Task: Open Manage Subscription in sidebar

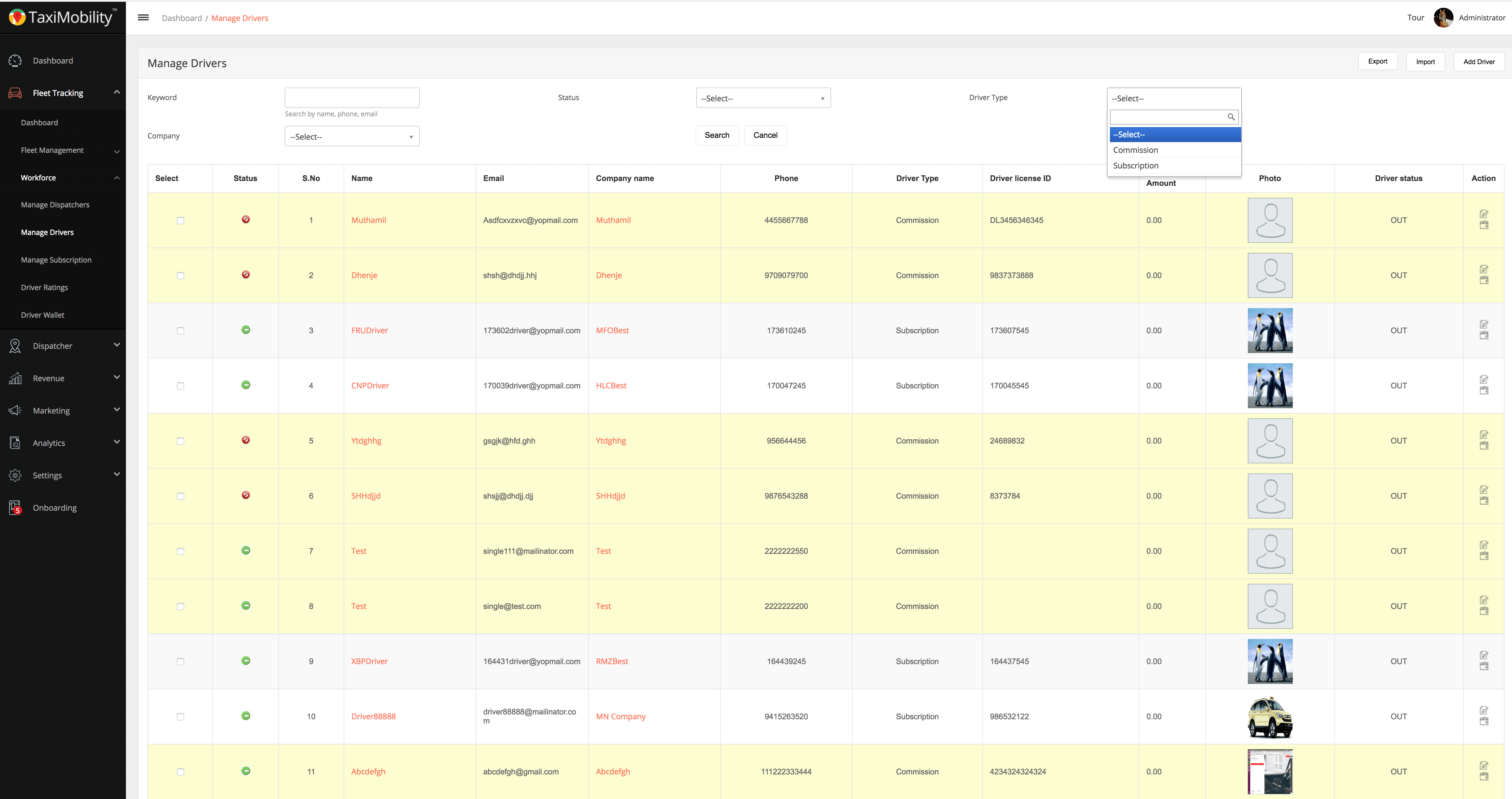Action: pos(56,260)
